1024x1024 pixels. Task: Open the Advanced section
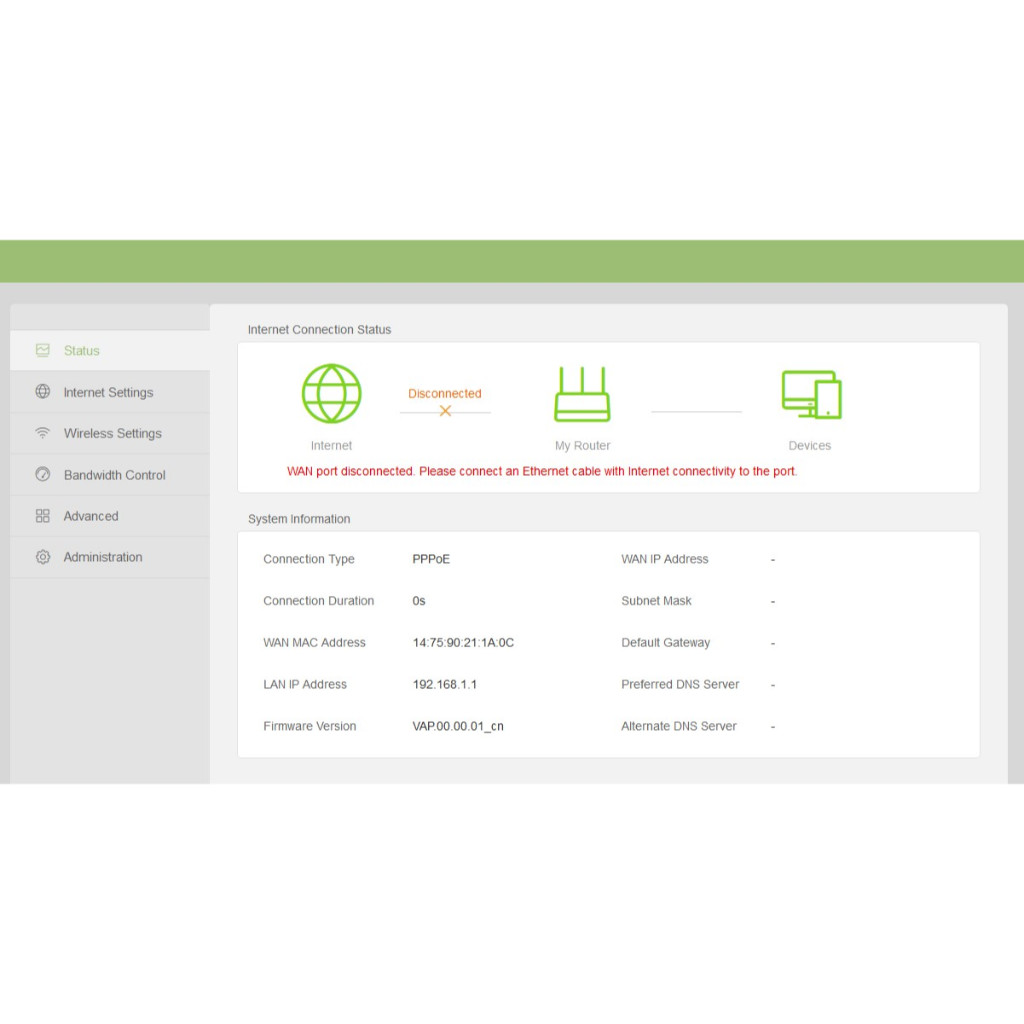(x=91, y=516)
